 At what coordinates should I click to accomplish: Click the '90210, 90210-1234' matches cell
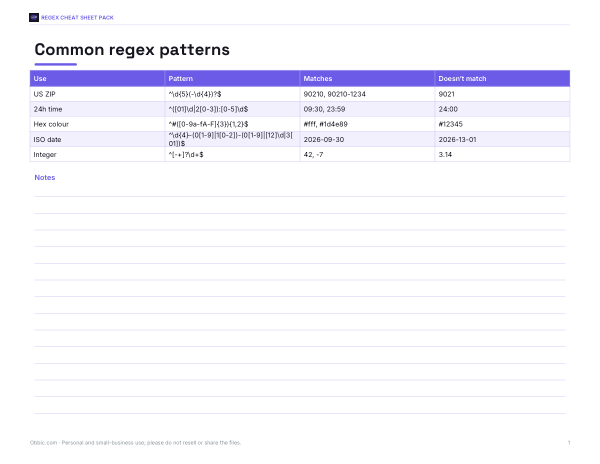click(x=367, y=94)
